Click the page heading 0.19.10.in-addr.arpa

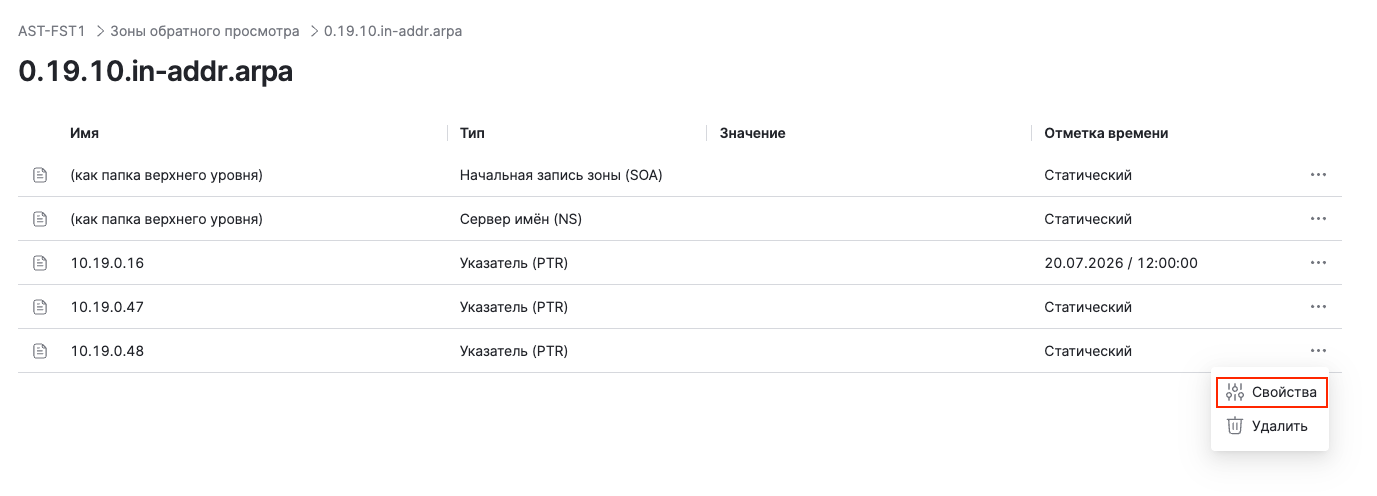[156, 72]
